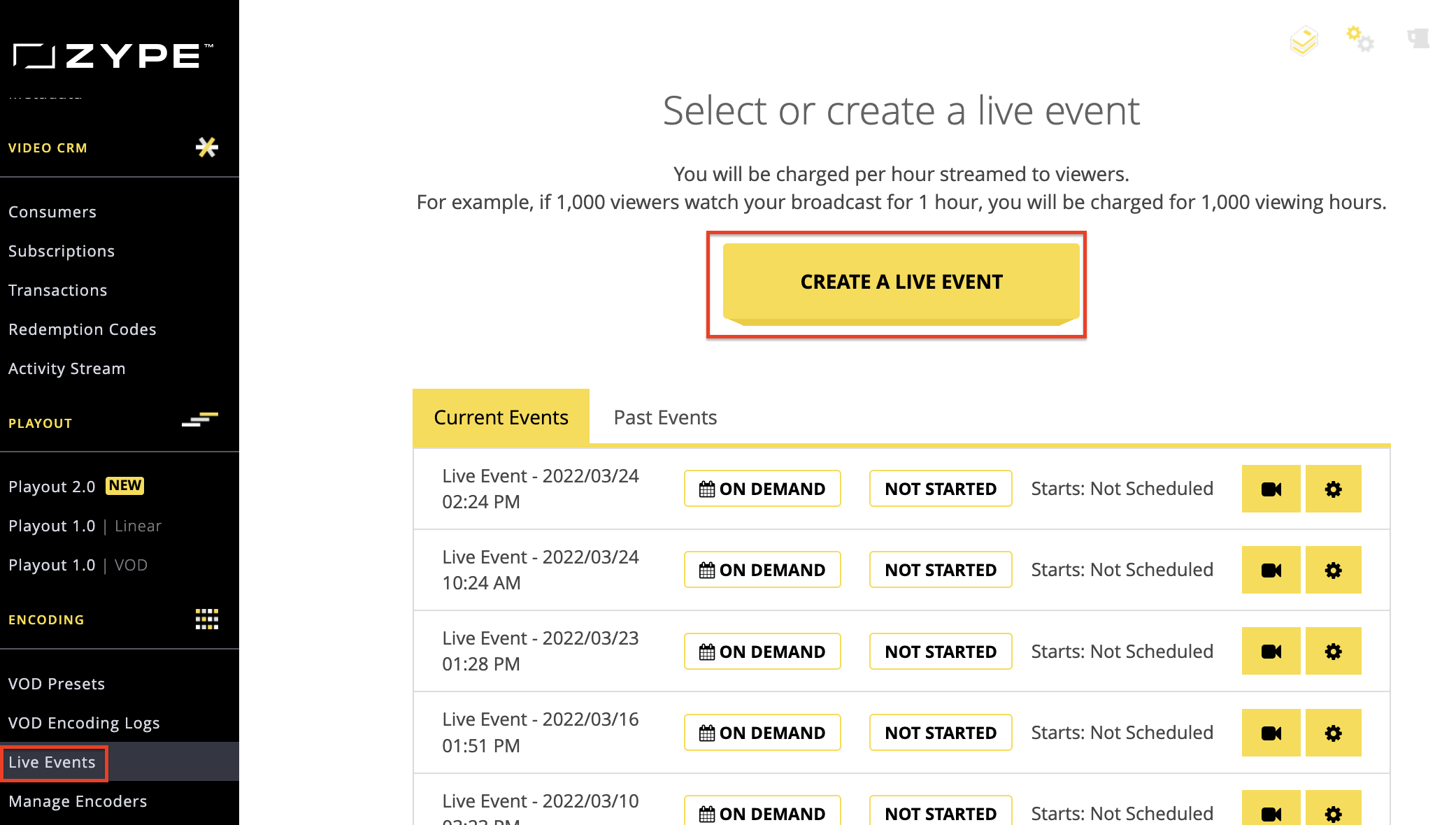
Task: Click camera icon for 2022/03/23 event
Action: click(x=1271, y=651)
